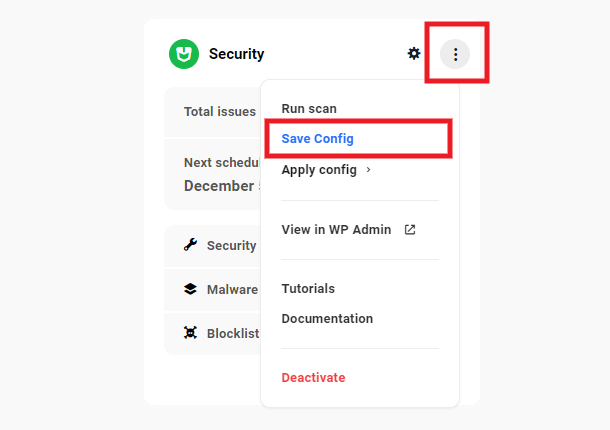Screen dimensions: 610x430
Task: Go to Documentation
Action: (x=327, y=319)
